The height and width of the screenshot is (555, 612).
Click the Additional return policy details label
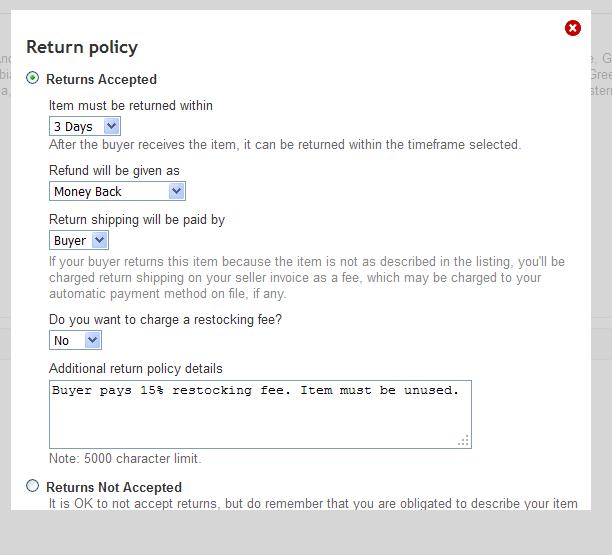click(x=136, y=368)
